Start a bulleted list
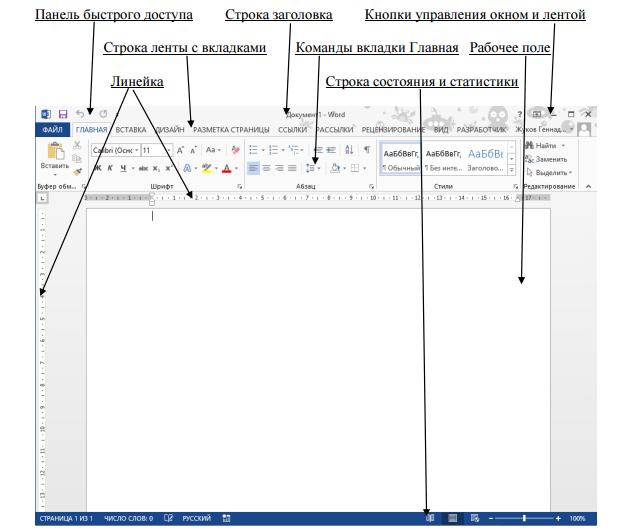 coord(253,150)
